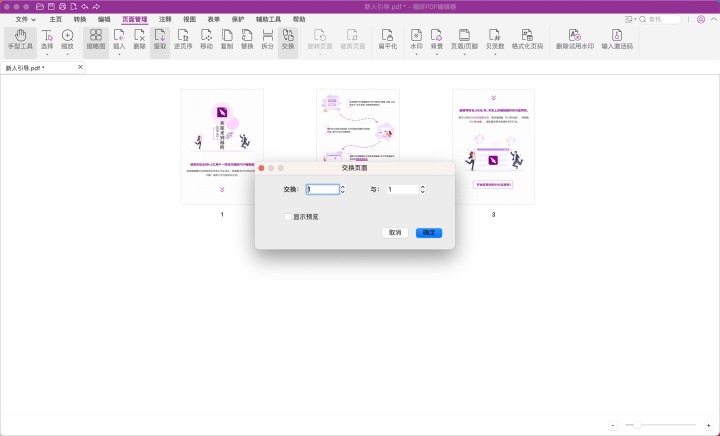Click the 格式化页码 format page numbers icon

coord(527,36)
